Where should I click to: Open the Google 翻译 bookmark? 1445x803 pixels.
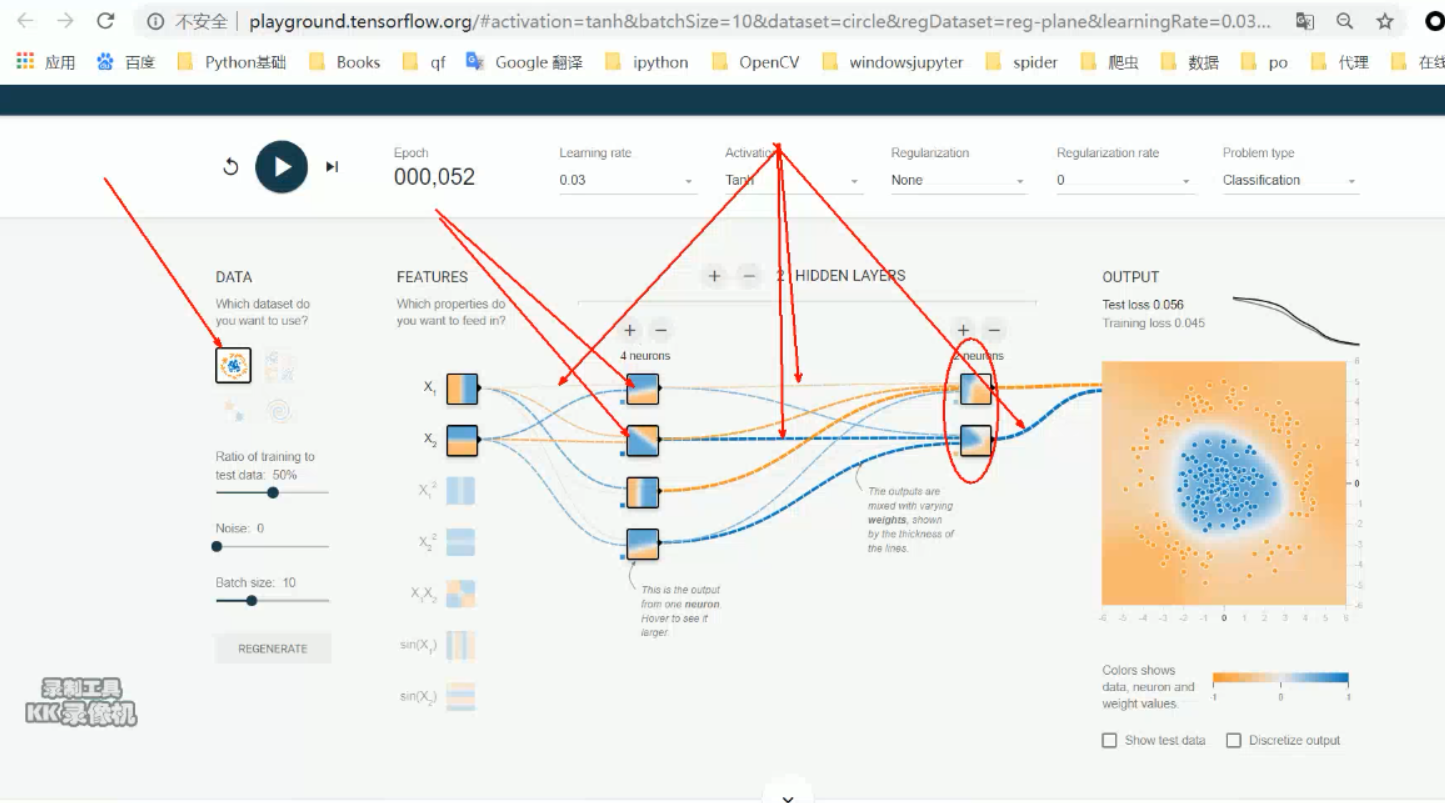click(525, 62)
